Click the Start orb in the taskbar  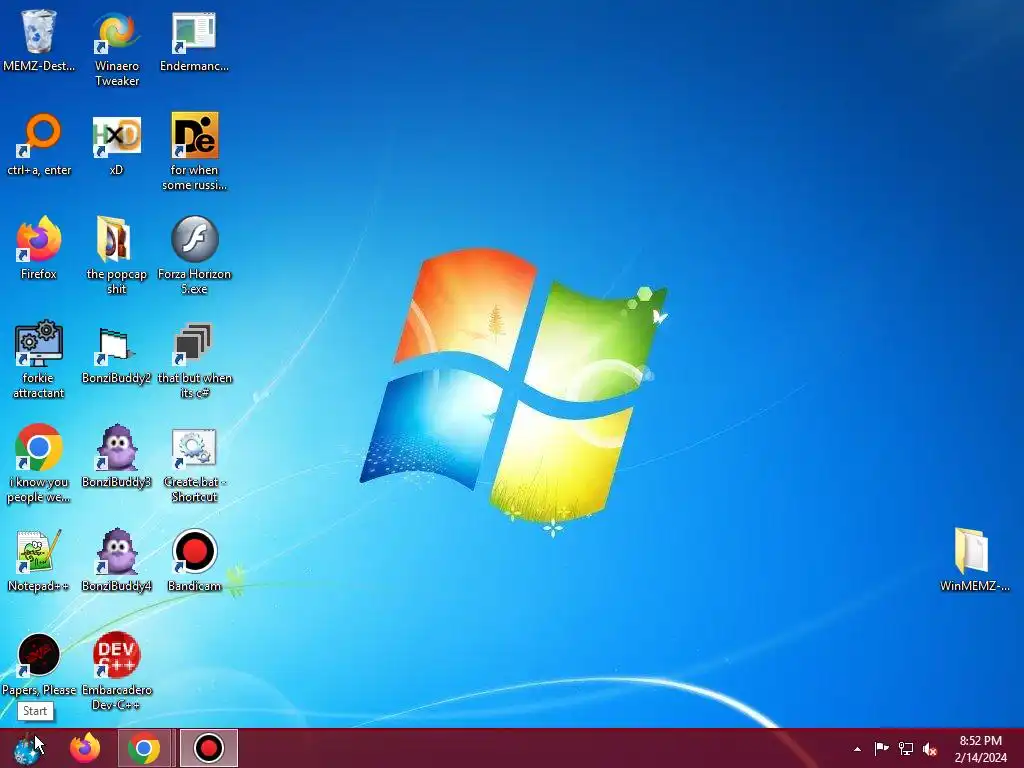pos(27,748)
